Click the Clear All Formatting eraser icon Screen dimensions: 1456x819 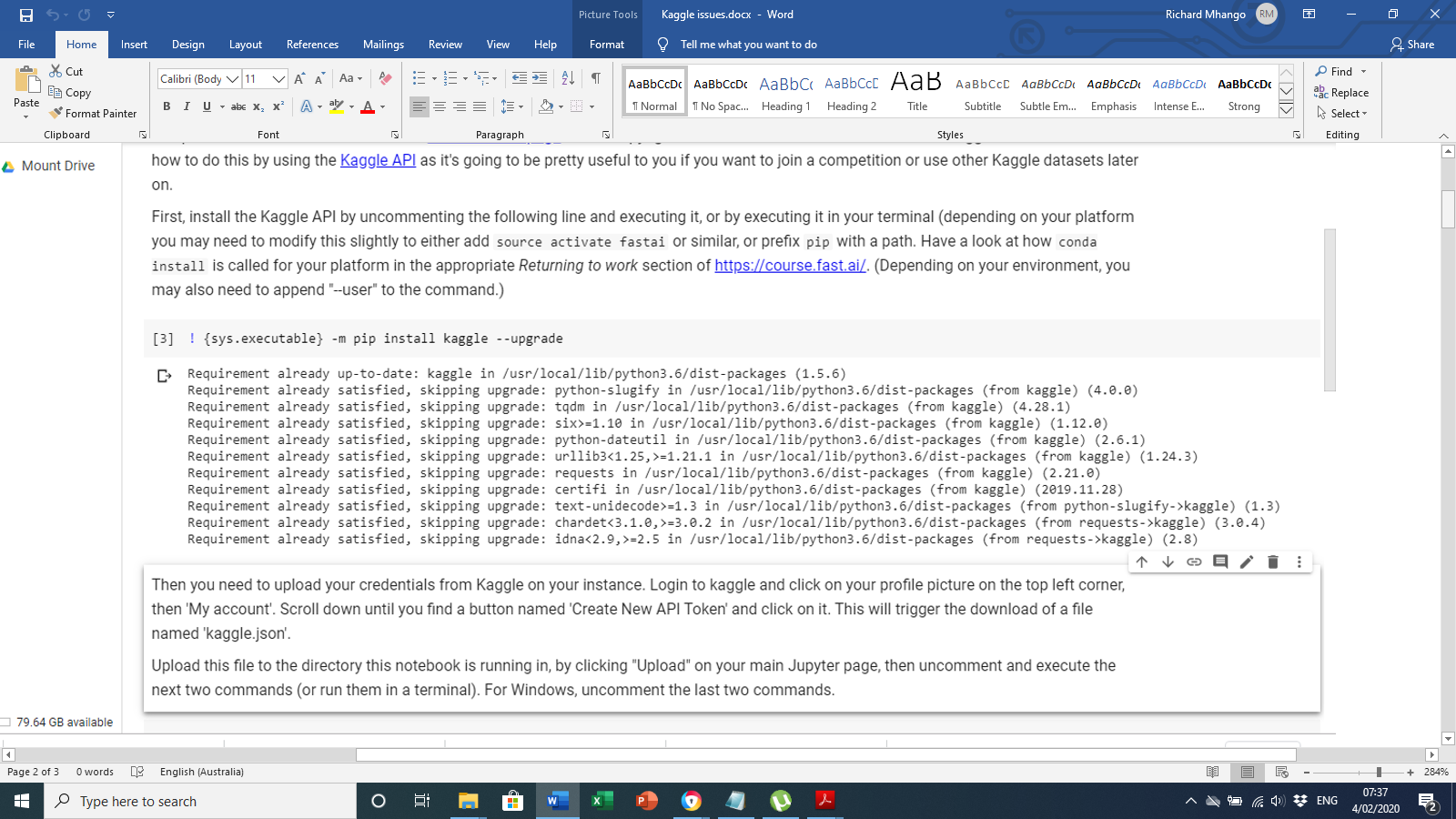coord(385,78)
